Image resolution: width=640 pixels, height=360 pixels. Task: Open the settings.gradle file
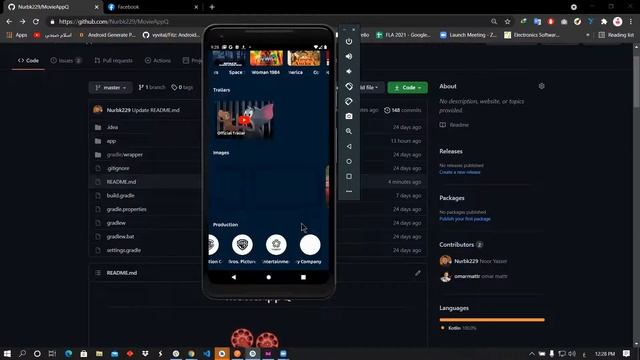(x=124, y=250)
